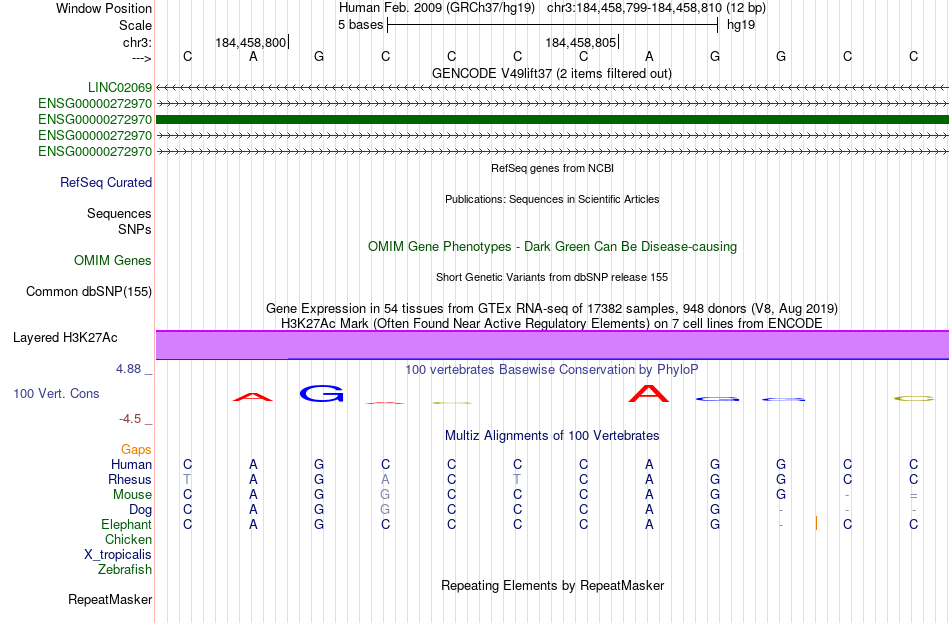Image resolution: width=950 pixels, height=623 pixels.
Task: Click the 4.88 PhyloP upper scale value
Action: coord(128,368)
